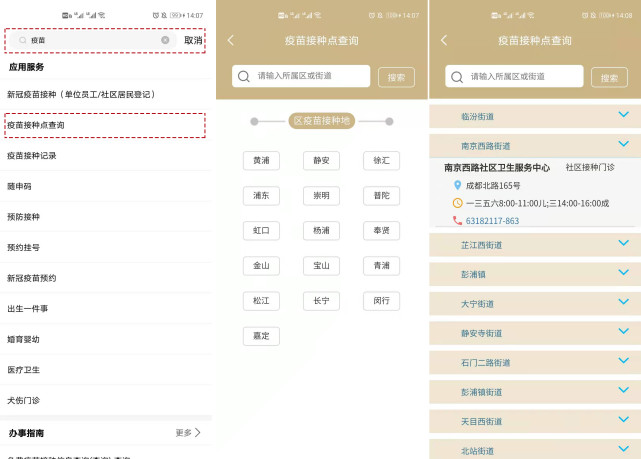Tap the 更多 arrow next to 办事指南
The image size is (641, 459).
[x=197, y=433]
